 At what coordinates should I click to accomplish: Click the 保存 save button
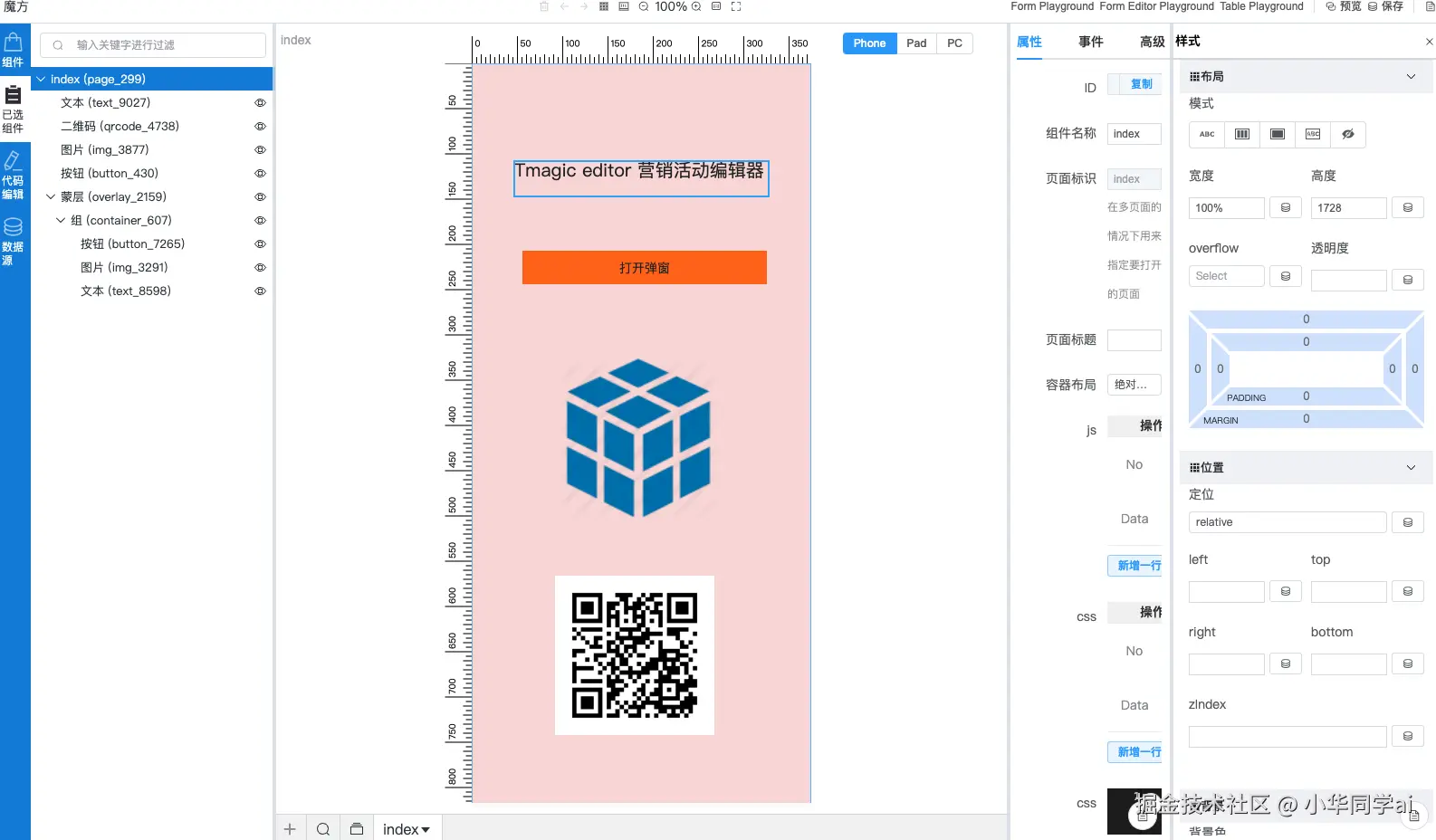[1385, 6]
